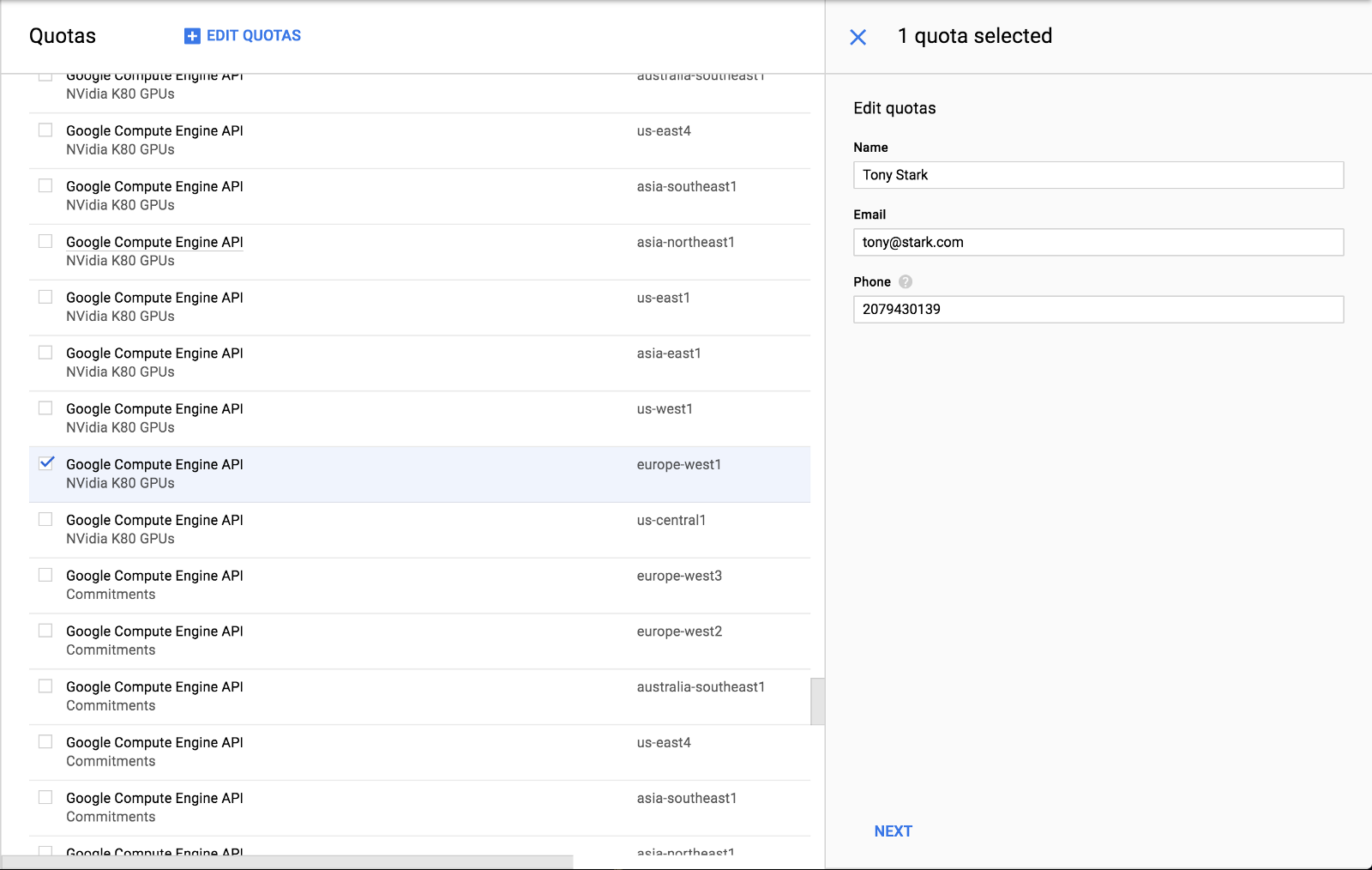Click the horizontal scrollbar at the bottom
The height and width of the screenshot is (870, 1372).
(x=287, y=862)
